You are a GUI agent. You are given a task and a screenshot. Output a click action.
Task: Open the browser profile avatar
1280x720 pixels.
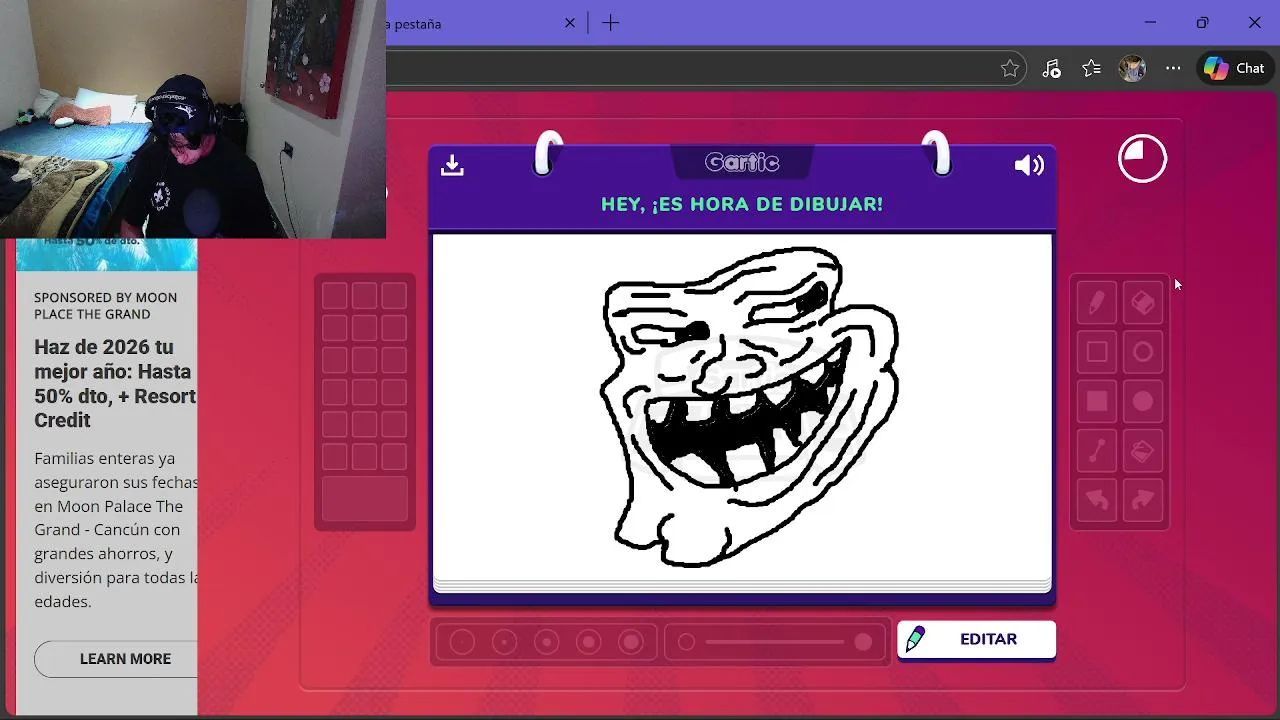(1132, 68)
